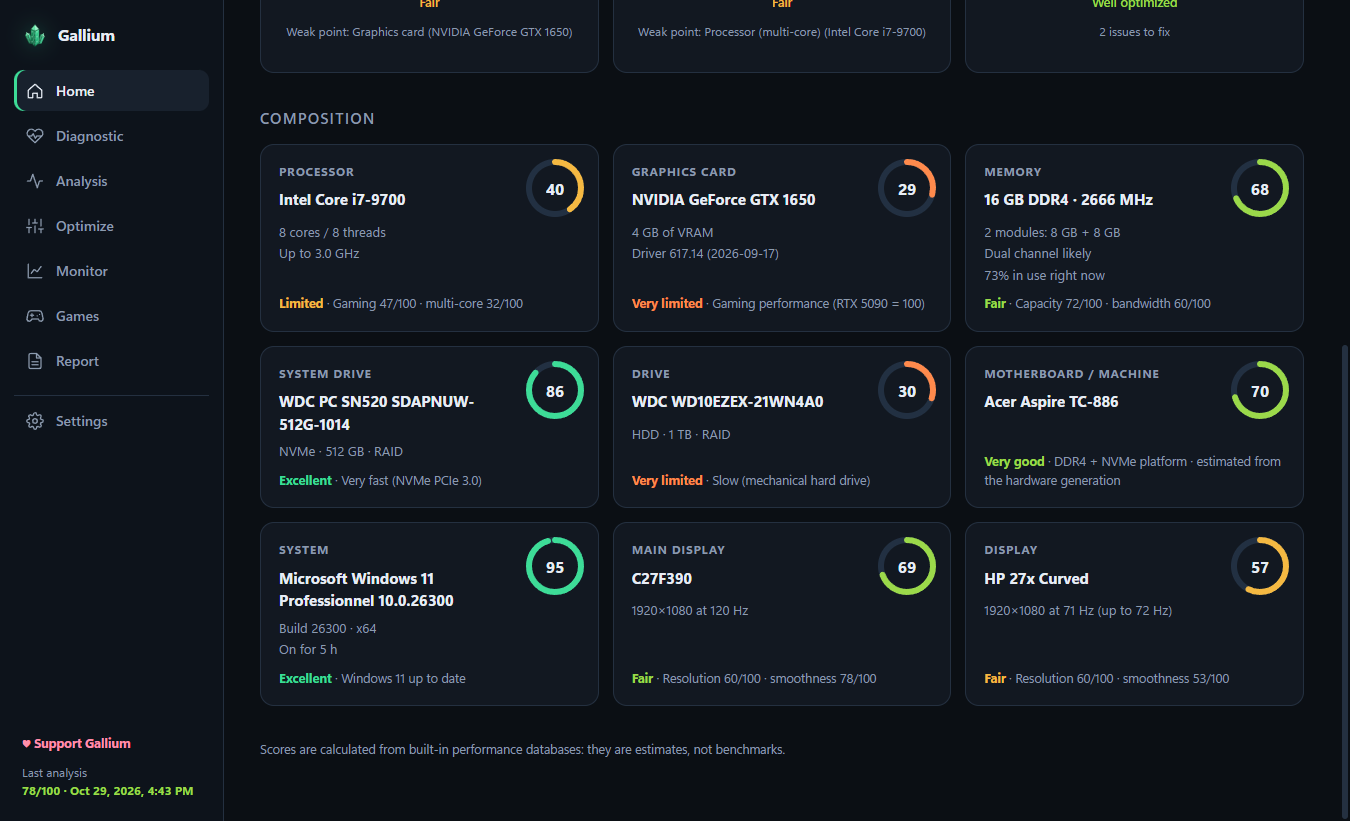Screen dimensions: 1350x821
Task: Open the Optimize section
Action: tap(111, 226)
